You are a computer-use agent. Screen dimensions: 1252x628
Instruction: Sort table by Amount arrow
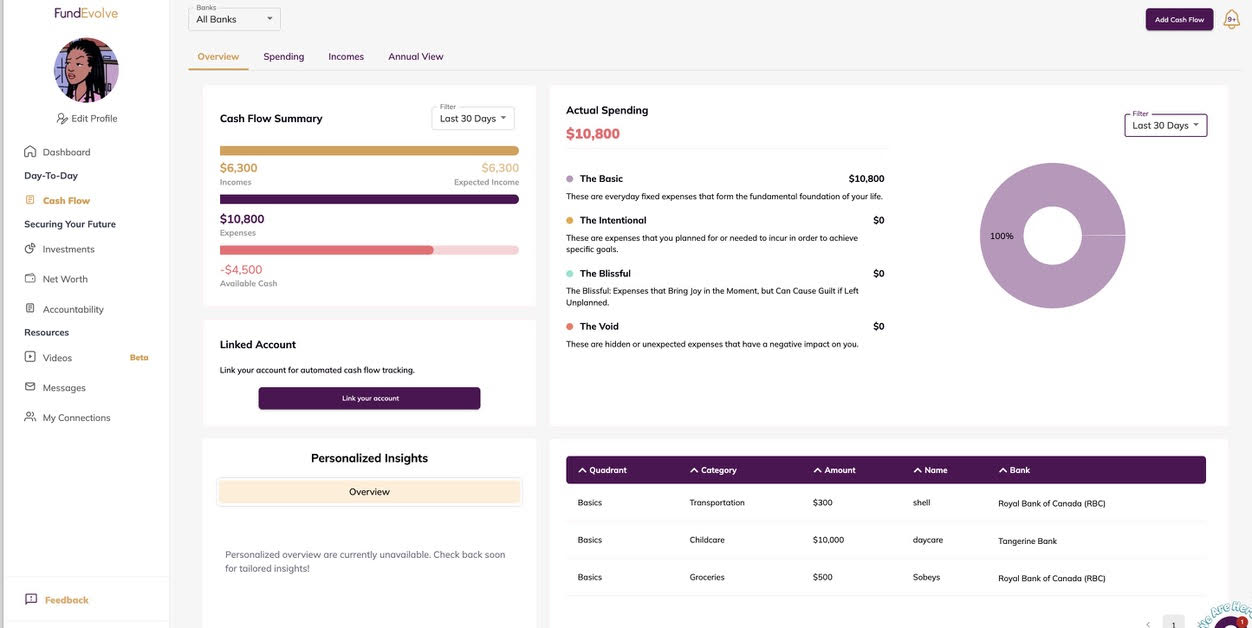tap(817, 470)
